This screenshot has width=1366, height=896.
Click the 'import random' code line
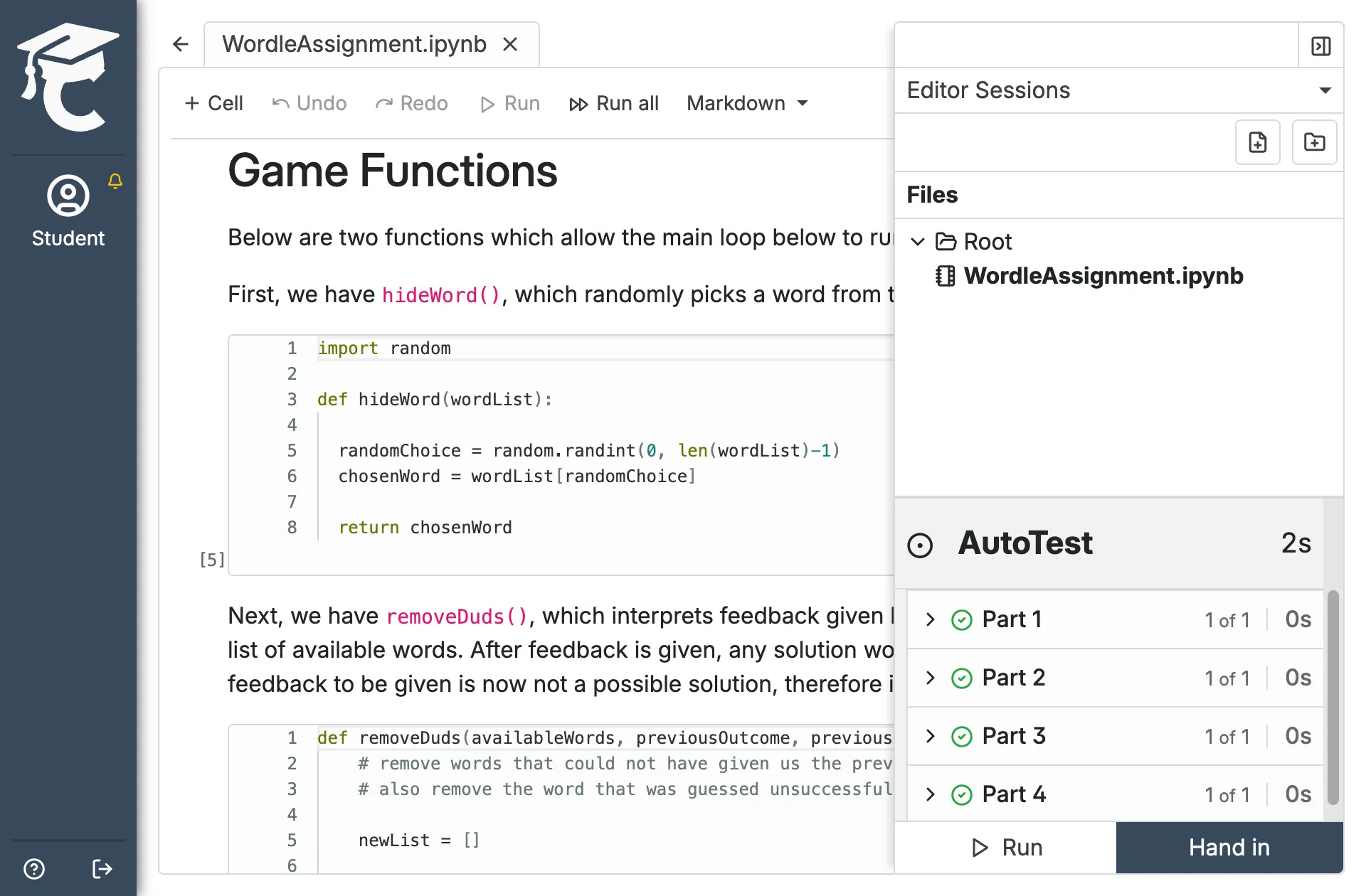[384, 348]
